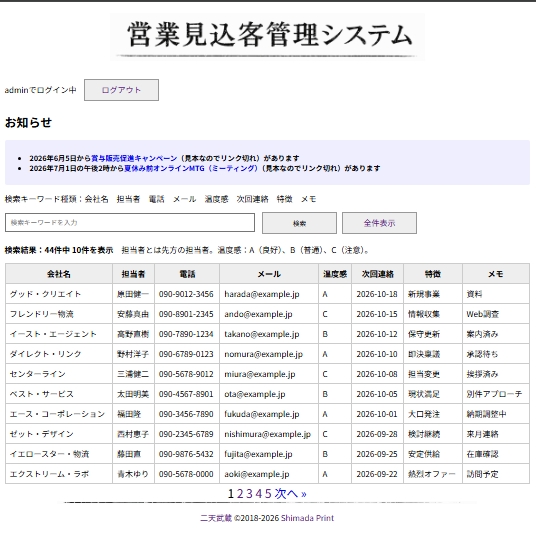The height and width of the screenshot is (541, 536).
Task: Click the 青木ゆり contact cell
Action: tap(133, 474)
